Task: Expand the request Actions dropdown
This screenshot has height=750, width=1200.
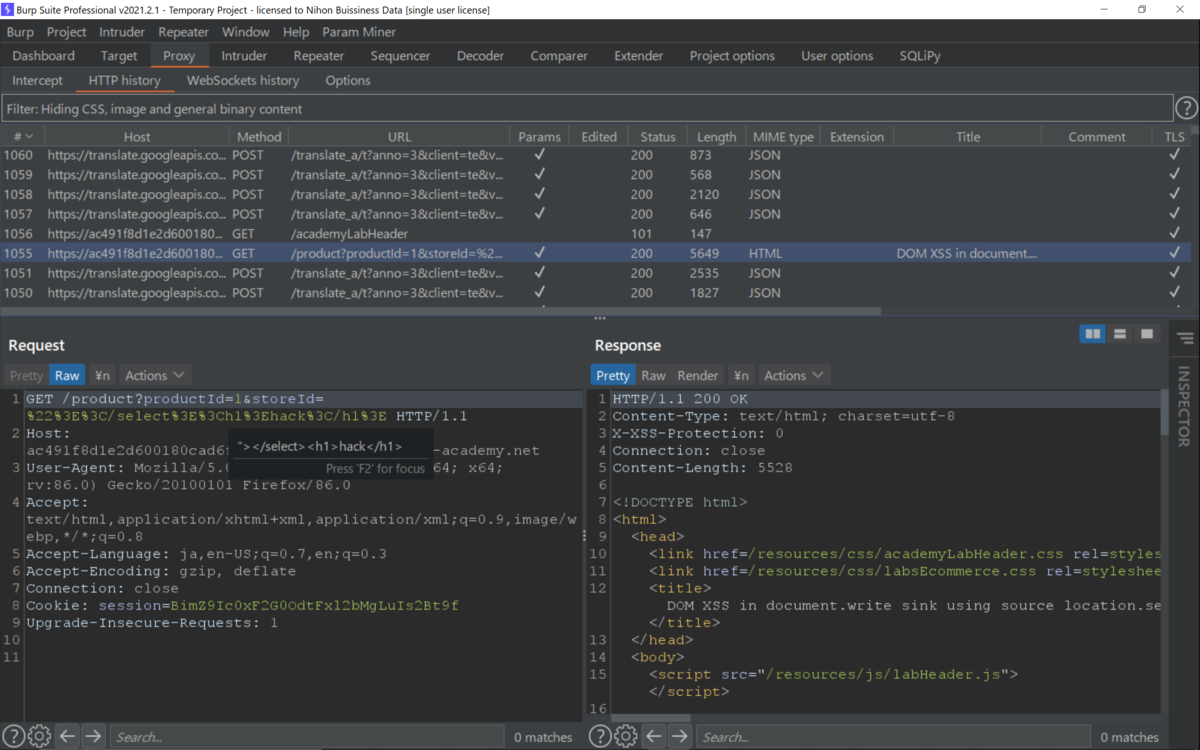Action: tap(155, 375)
